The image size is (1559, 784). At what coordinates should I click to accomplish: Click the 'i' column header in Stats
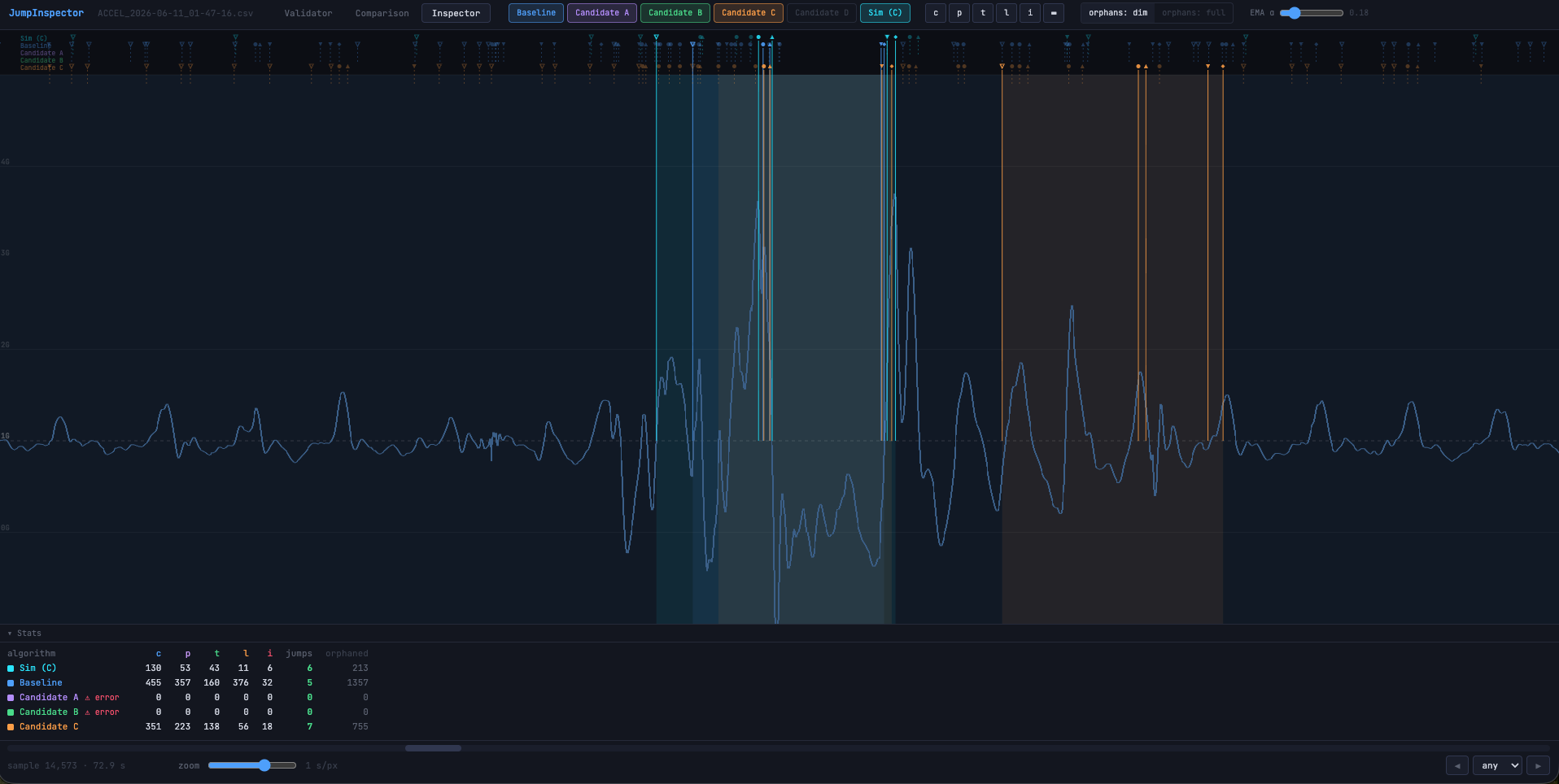coord(270,653)
